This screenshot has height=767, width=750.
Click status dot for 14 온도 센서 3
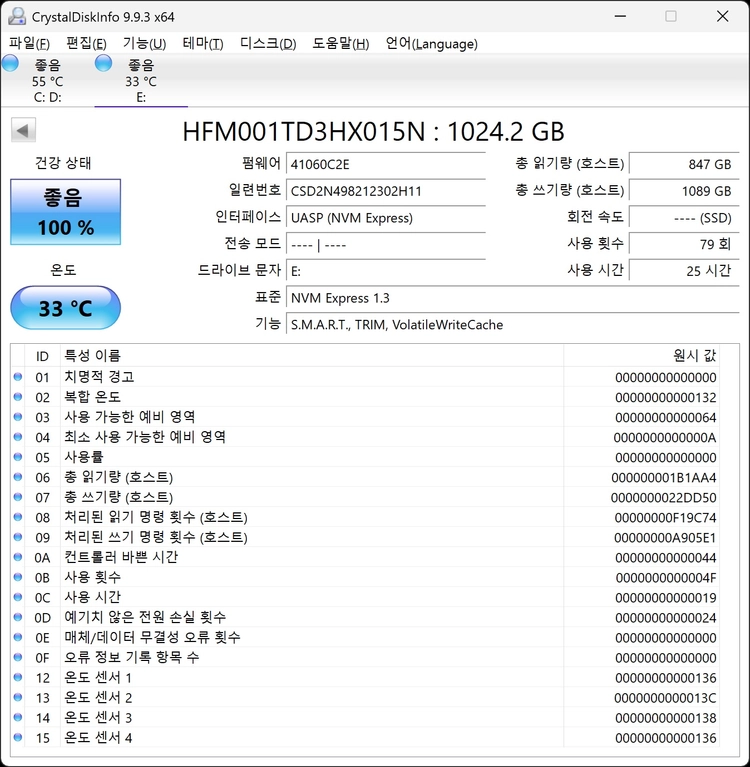point(18,718)
